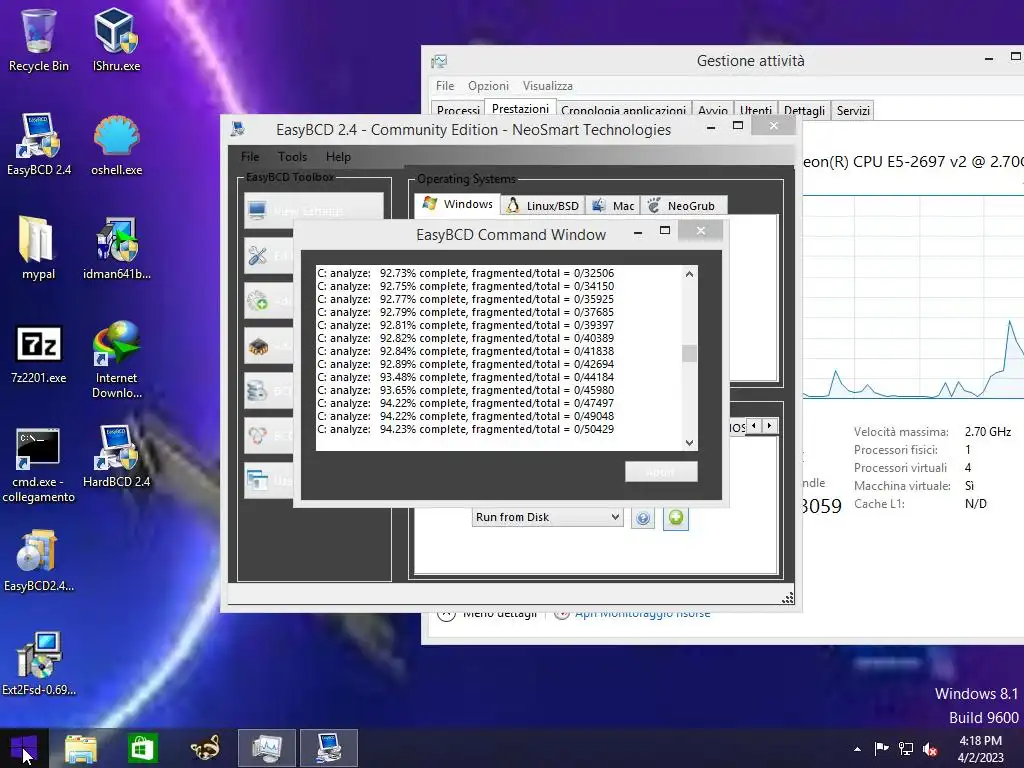Screen dimensions: 1024x768
Task: Open the Tools menu in EasyBCD
Action: pos(292,157)
